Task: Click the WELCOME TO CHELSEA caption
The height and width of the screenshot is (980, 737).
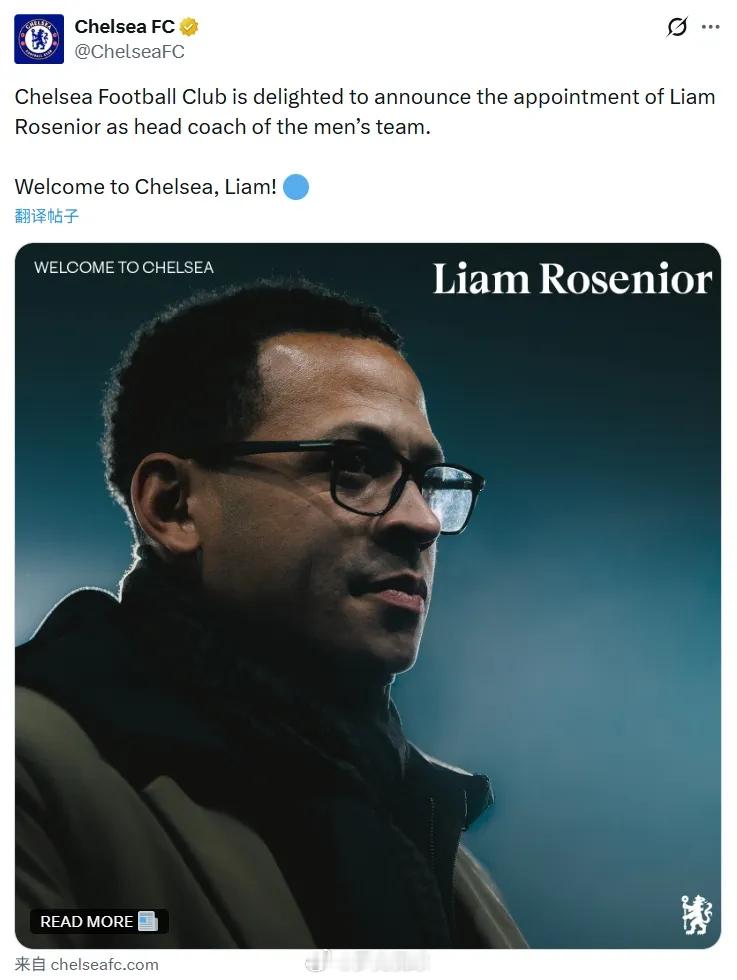Action: [x=124, y=268]
